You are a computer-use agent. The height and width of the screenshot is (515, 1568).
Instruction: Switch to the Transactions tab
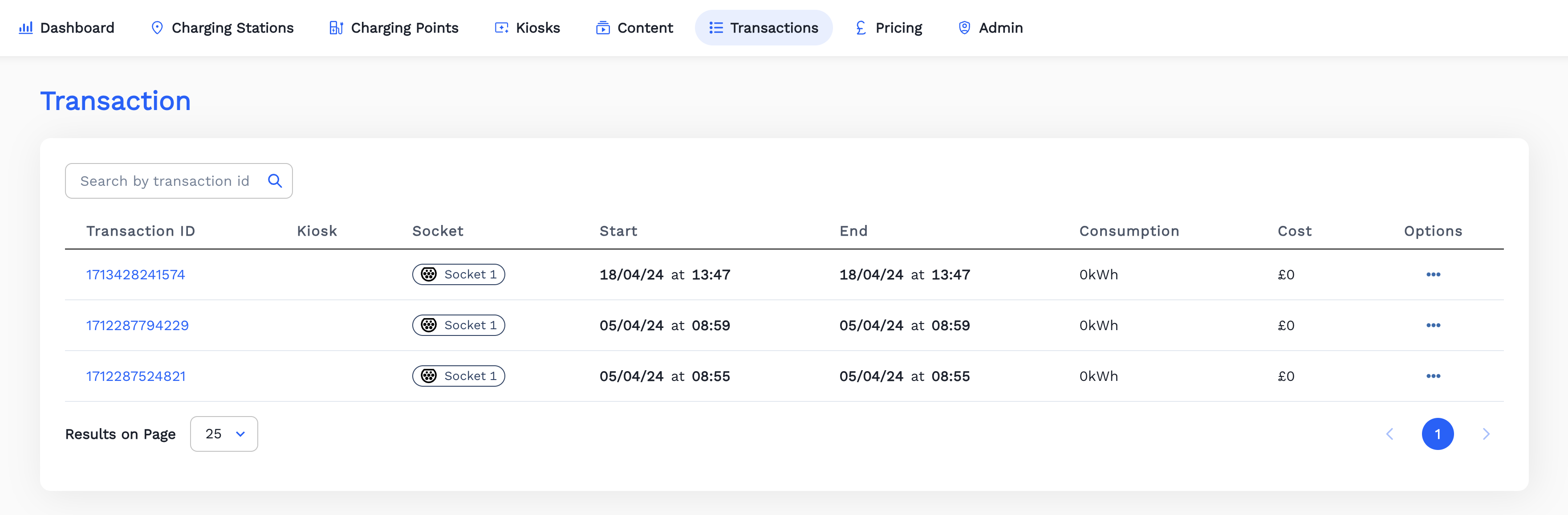pos(764,27)
